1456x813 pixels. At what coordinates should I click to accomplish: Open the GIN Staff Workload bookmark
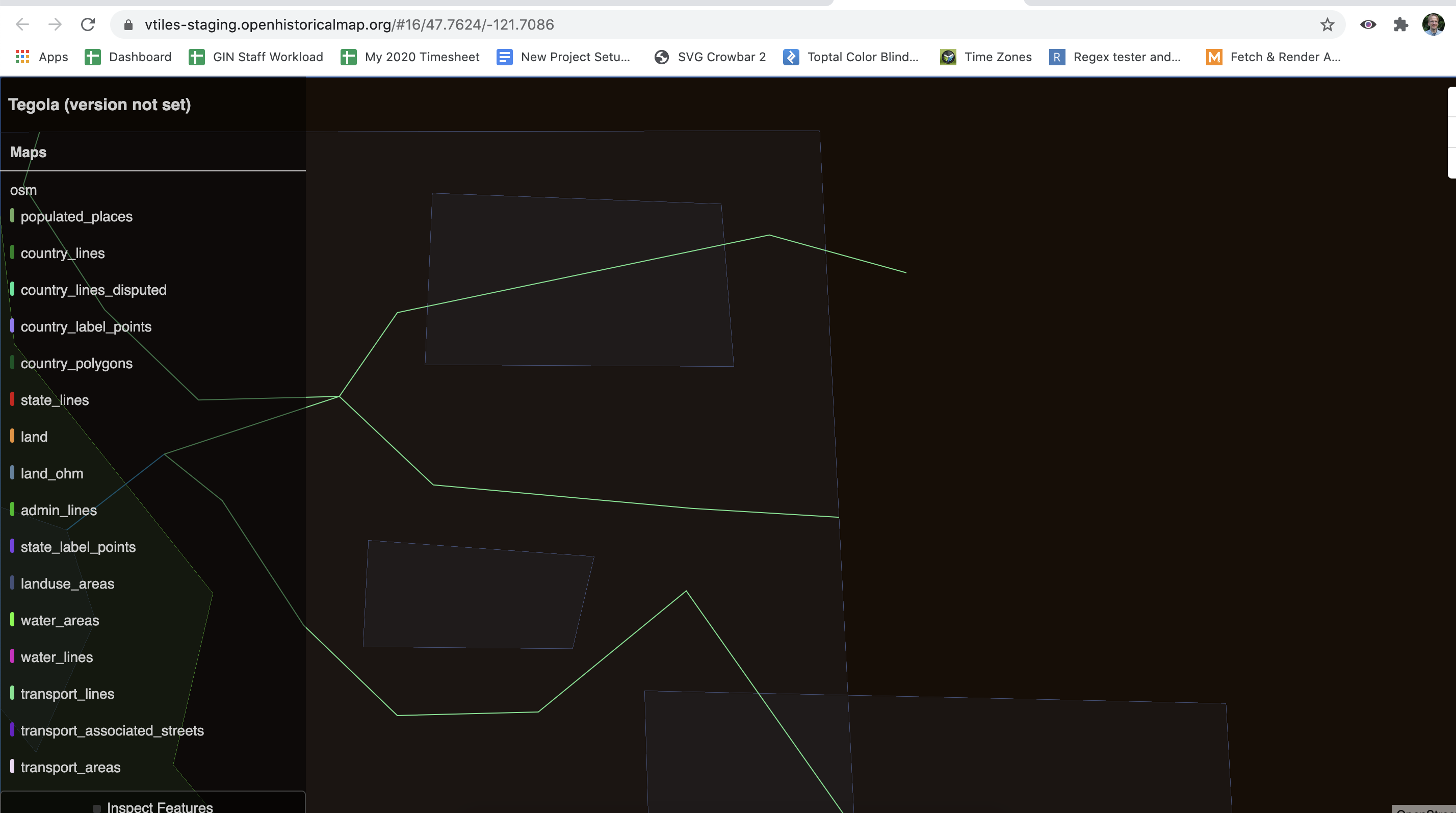(255, 57)
